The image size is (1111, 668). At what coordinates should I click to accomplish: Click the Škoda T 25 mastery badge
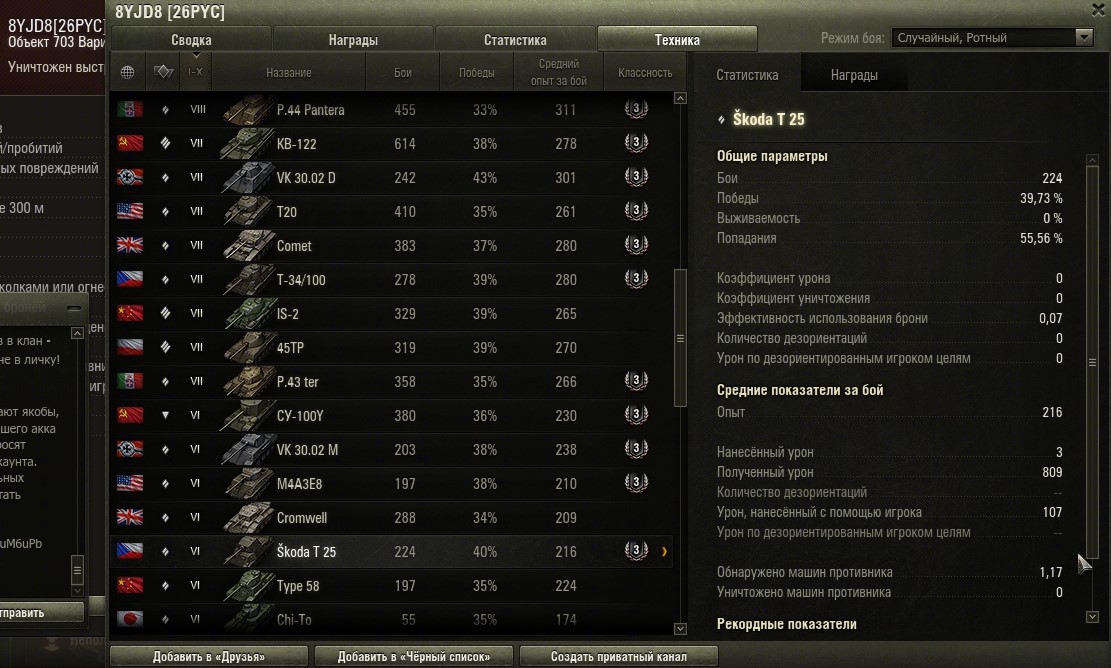(x=636, y=550)
